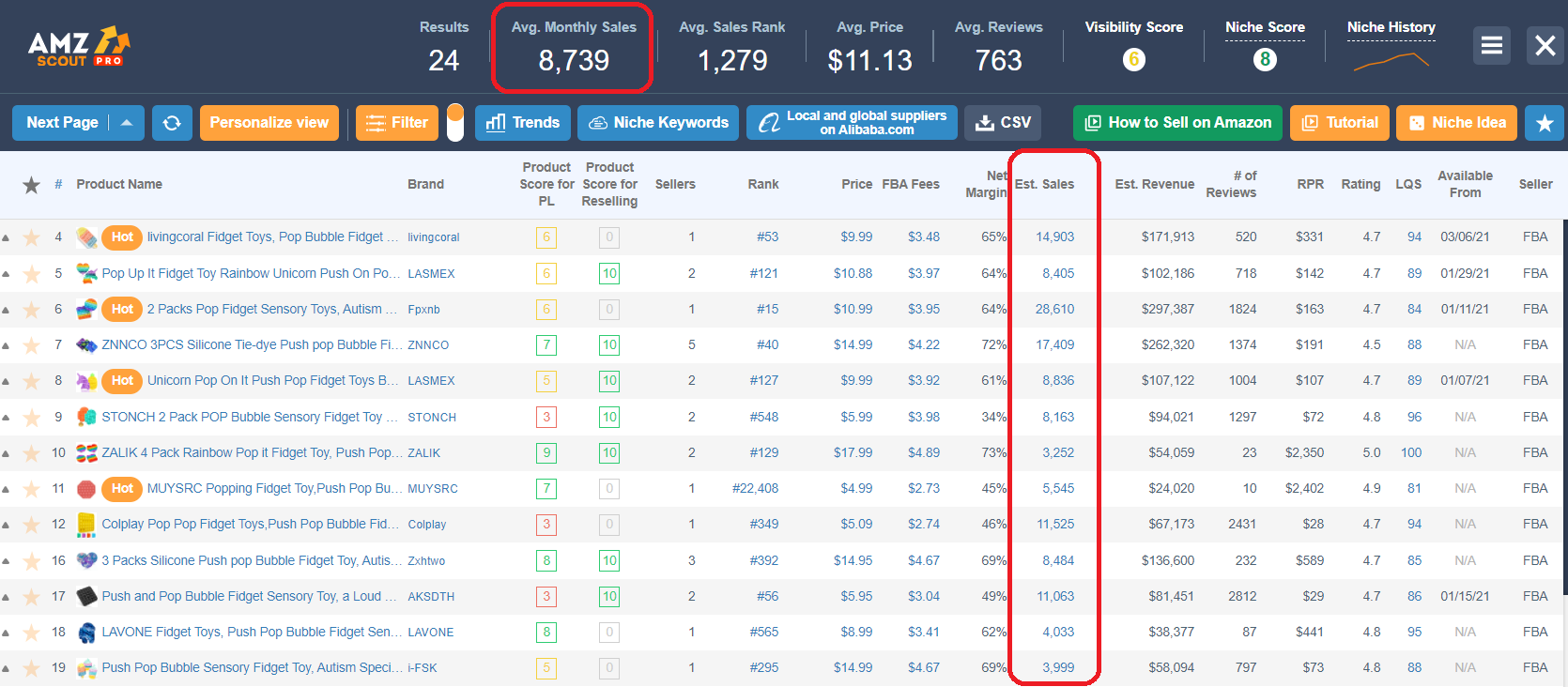The height and width of the screenshot is (687, 1568).
Task: Toggle the orange filter switch
Action: pyautogui.click(x=455, y=123)
